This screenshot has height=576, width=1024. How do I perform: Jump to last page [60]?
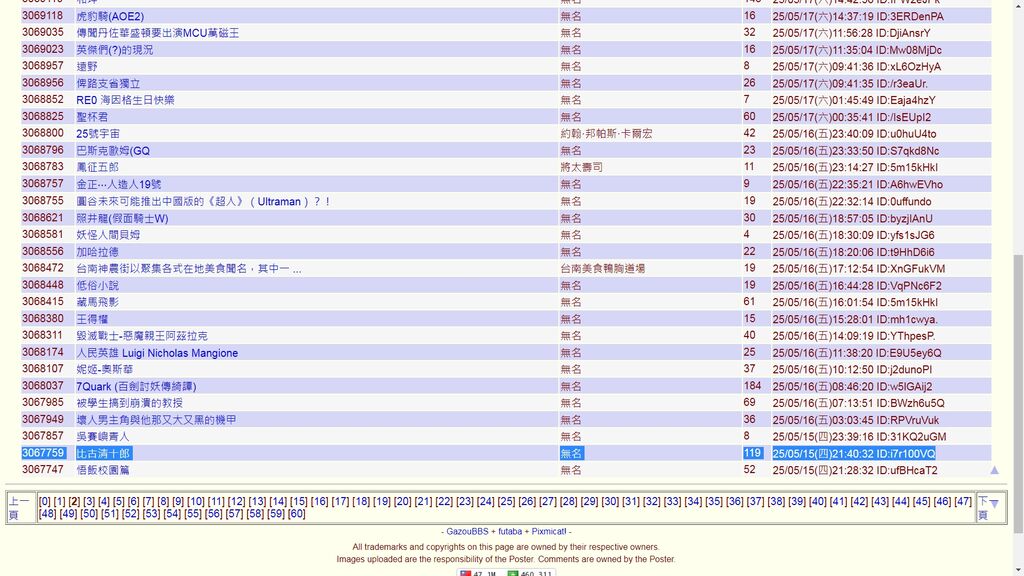(x=296, y=514)
